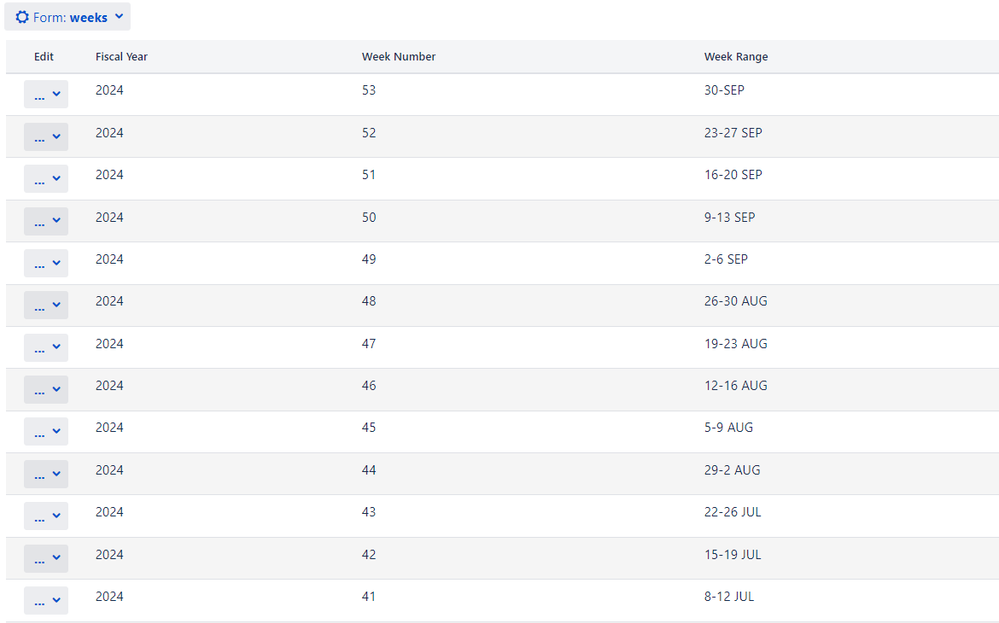The image size is (999, 623).
Task: Open edit dropdown for week 49
Action: click(46, 263)
